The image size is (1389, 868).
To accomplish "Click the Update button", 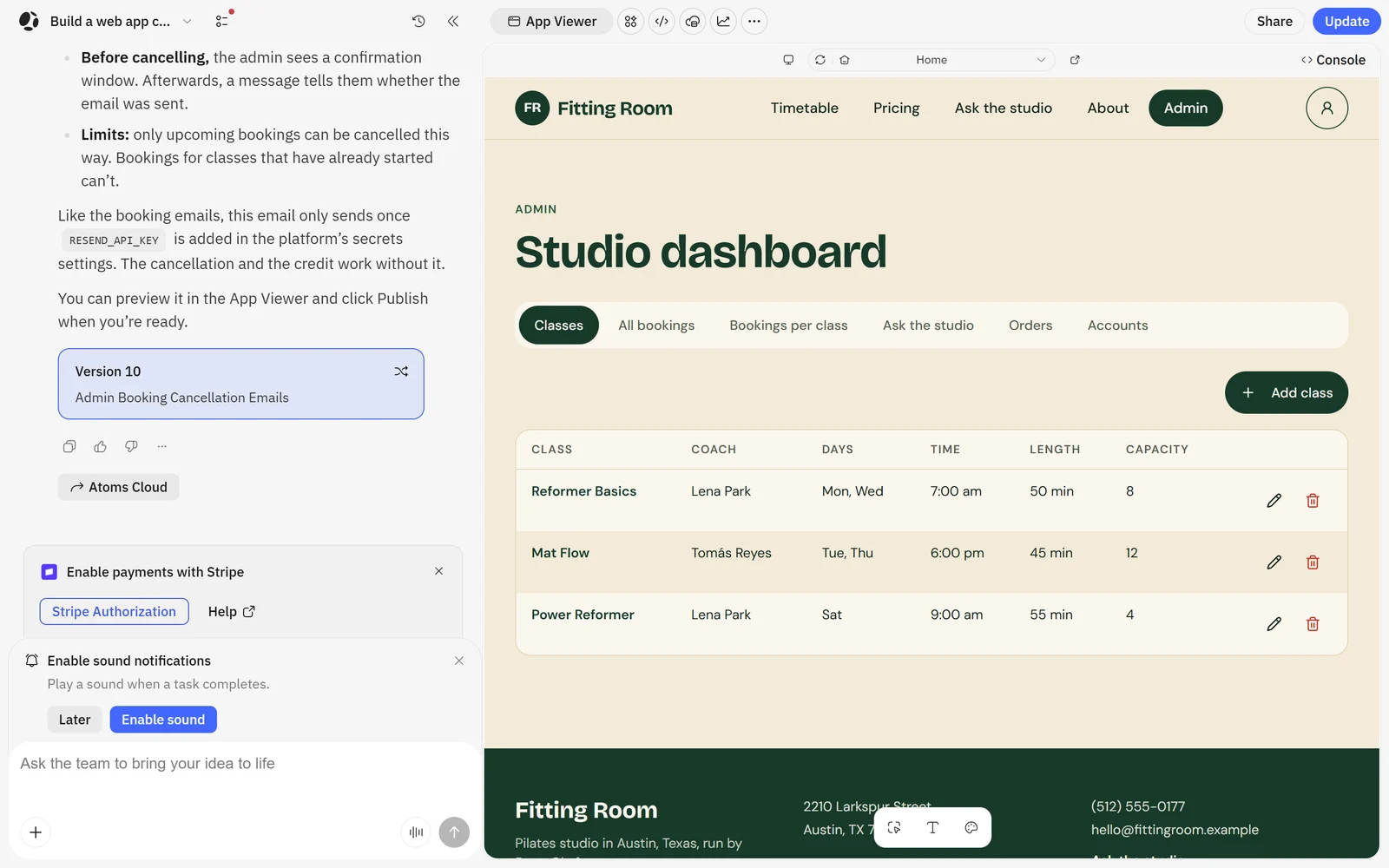I will click(1346, 21).
